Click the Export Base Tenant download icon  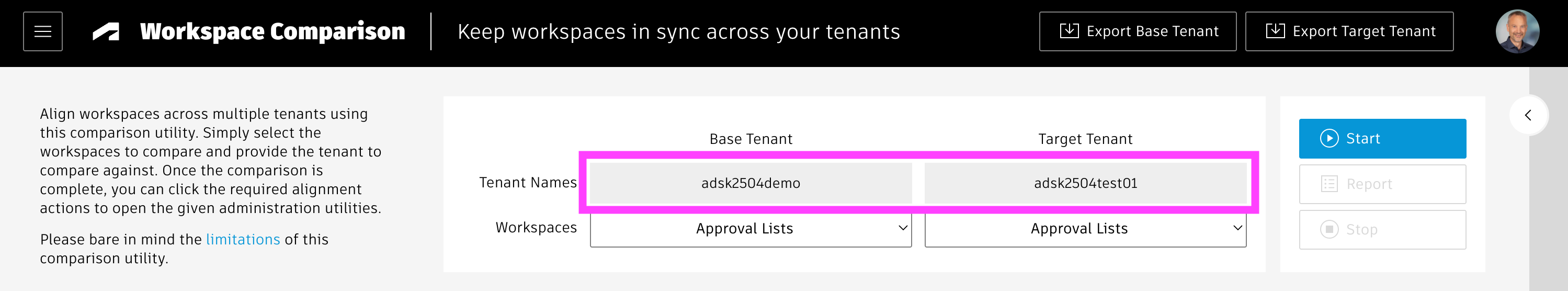click(1069, 31)
